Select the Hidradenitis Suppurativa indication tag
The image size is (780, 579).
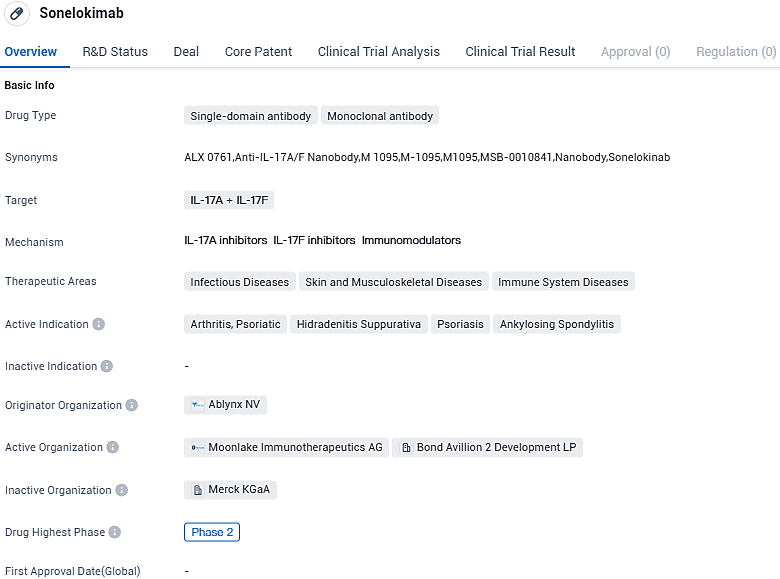(359, 324)
